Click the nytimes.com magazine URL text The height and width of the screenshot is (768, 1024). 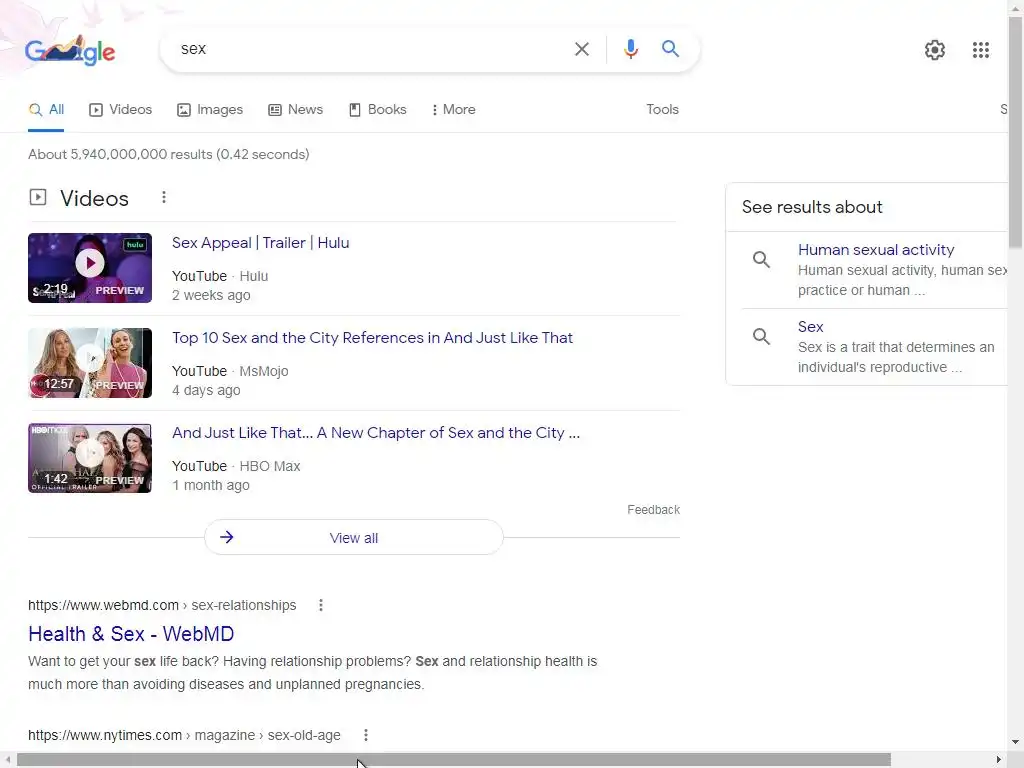pyautogui.click(x=184, y=735)
